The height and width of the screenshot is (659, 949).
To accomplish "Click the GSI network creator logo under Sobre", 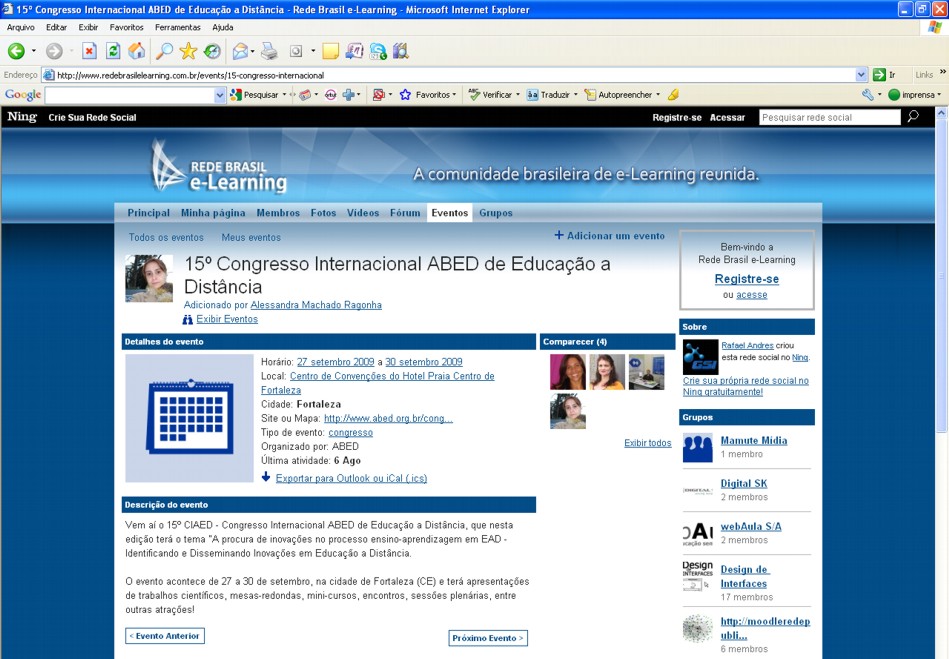I will pos(700,357).
